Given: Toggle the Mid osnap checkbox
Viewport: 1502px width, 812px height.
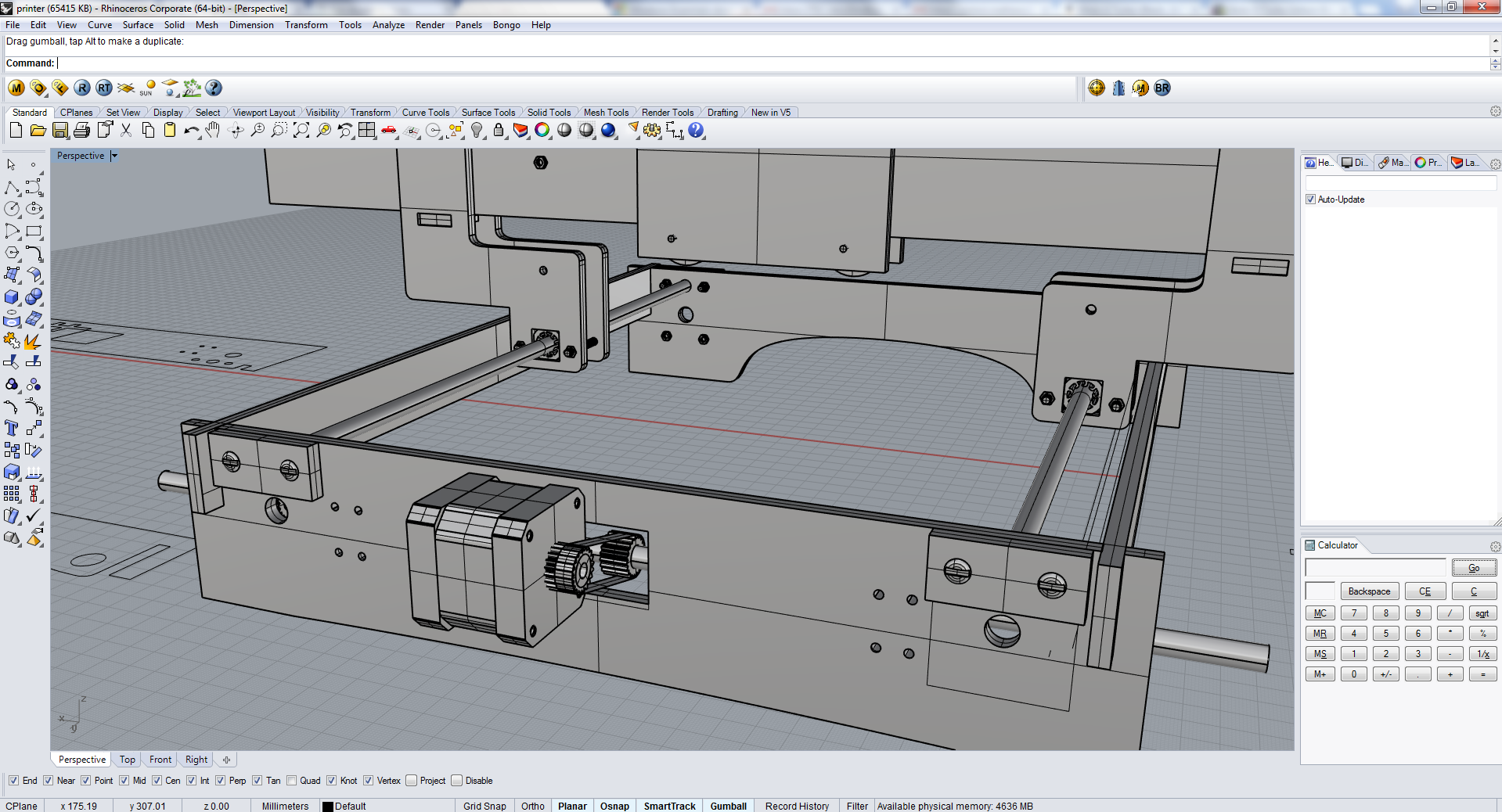Looking at the screenshot, I should [x=124, y=781].
